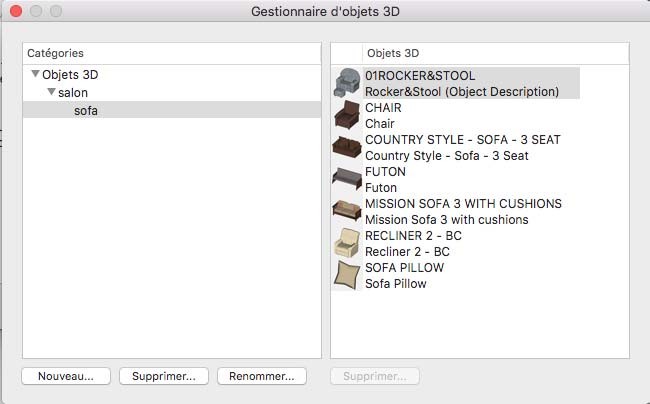650x404 pixels.
Task: Select MISSION SOFA 3 WITH CUSHIONS entry text
Action: 463,204
